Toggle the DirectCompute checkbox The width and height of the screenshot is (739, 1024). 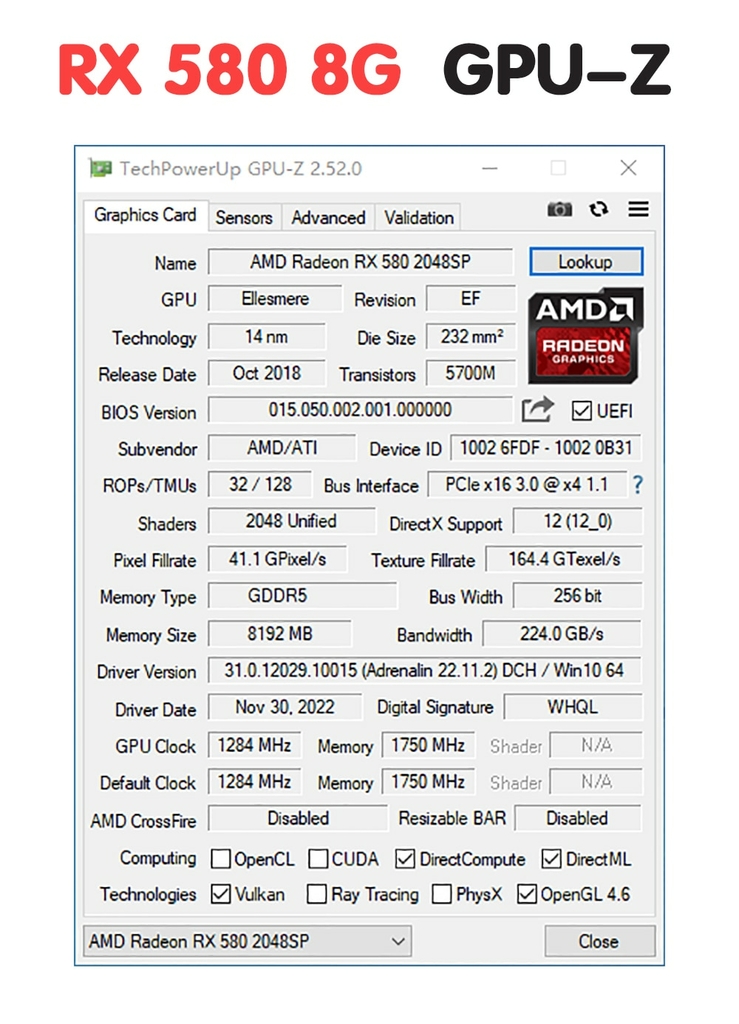click(405, 859)
